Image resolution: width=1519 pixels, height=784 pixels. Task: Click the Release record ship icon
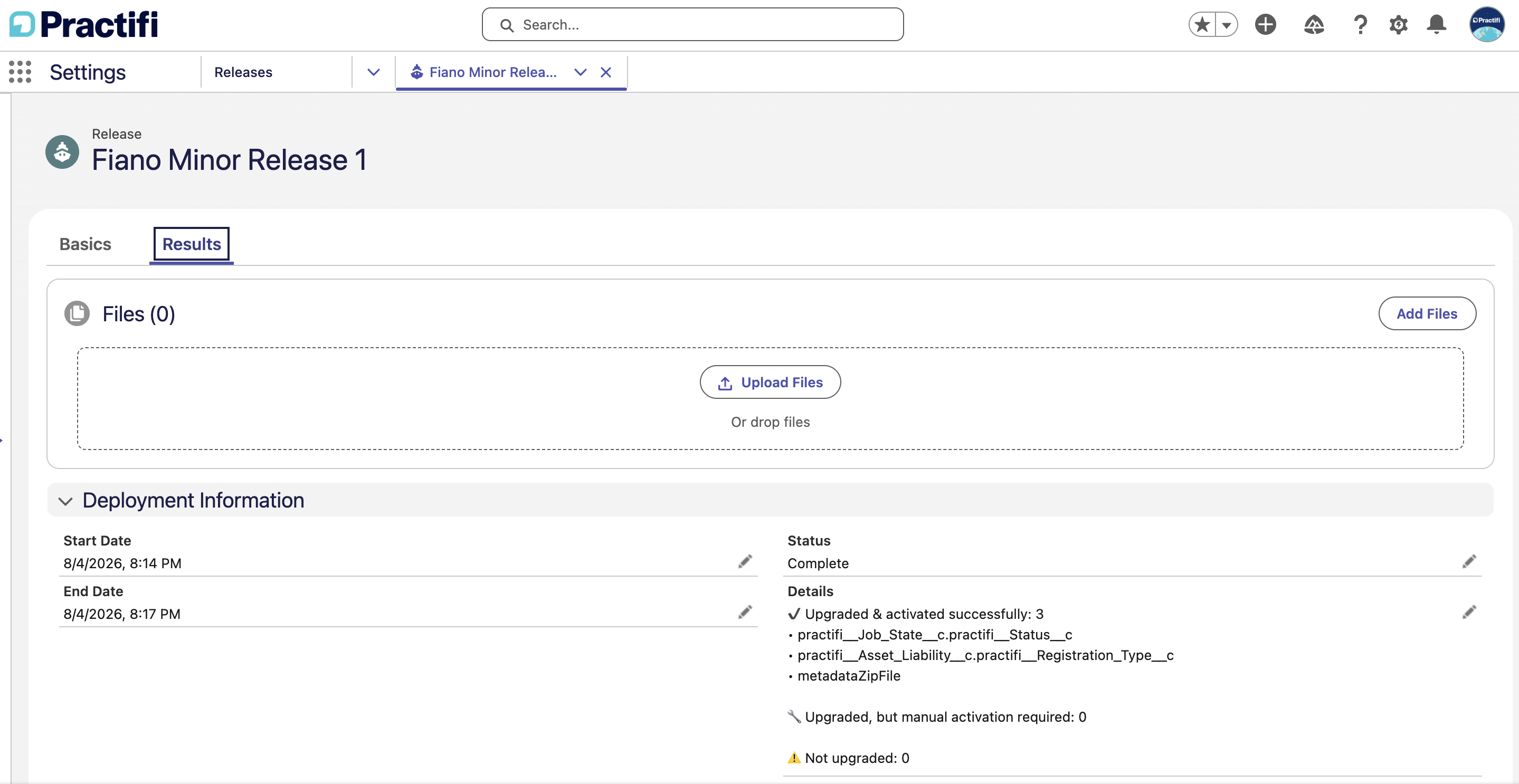point(62,152)
